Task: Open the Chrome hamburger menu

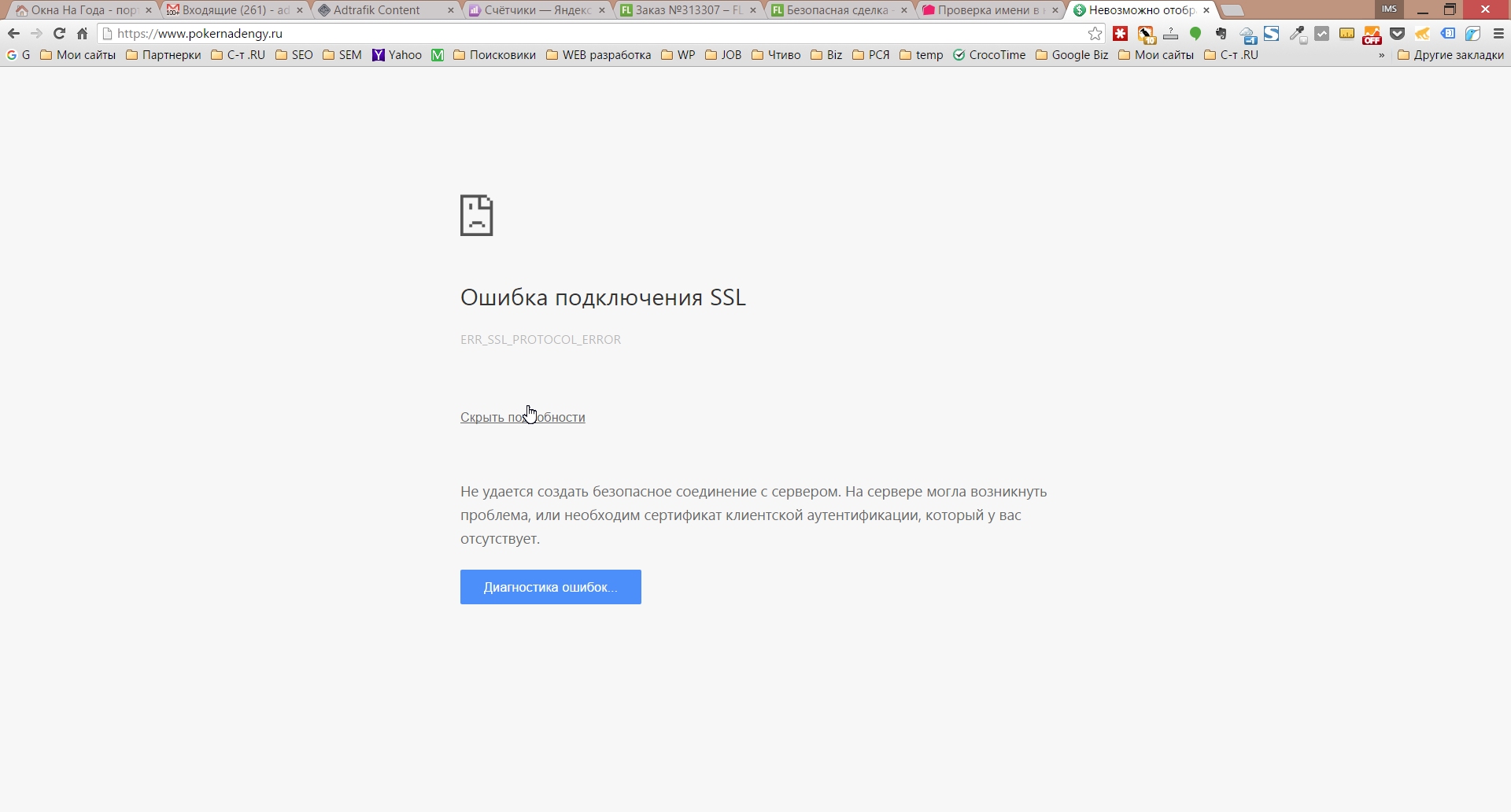Action: click(1498, 34)
